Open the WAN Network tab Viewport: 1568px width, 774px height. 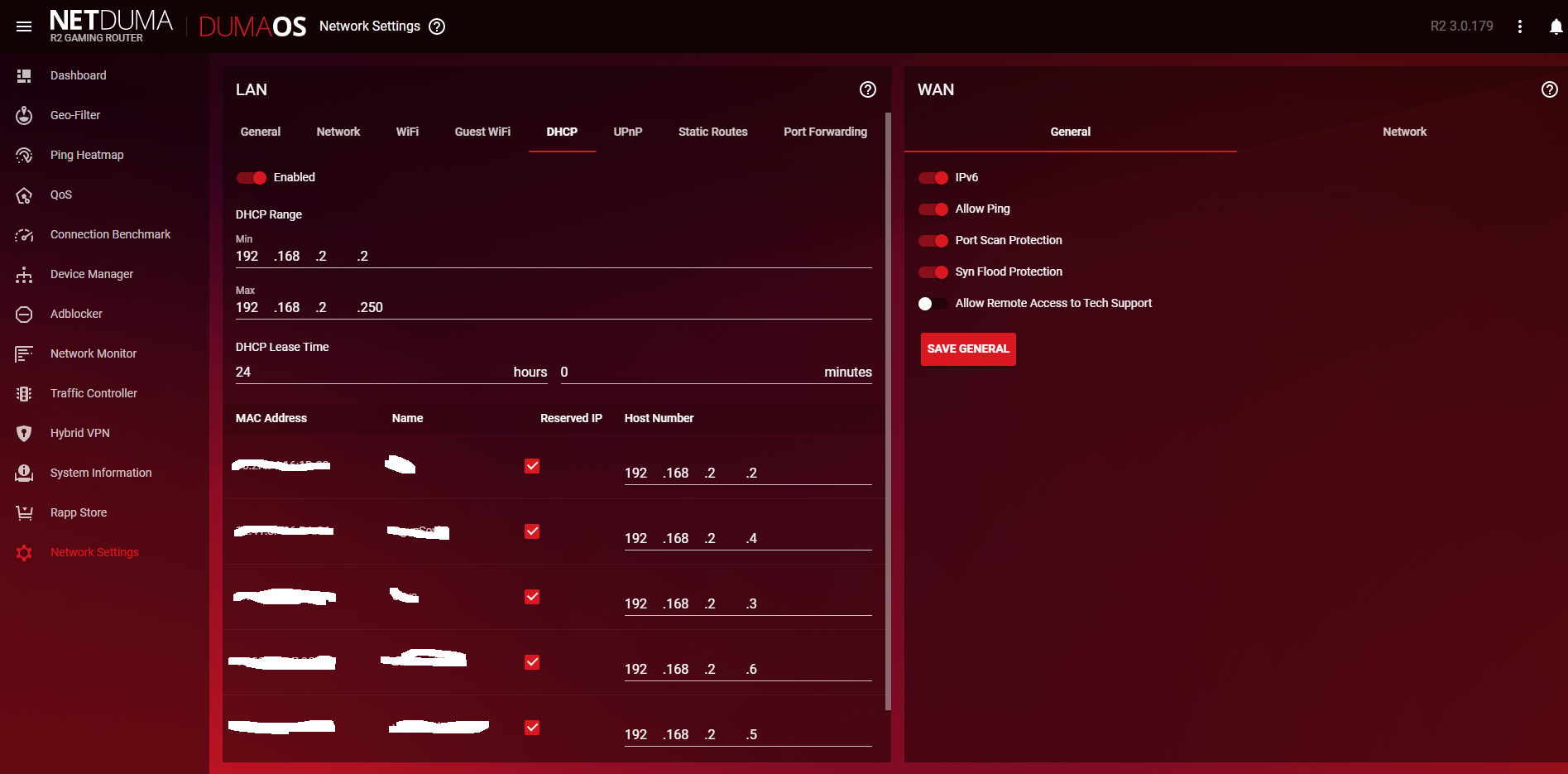coord(1404,132)
